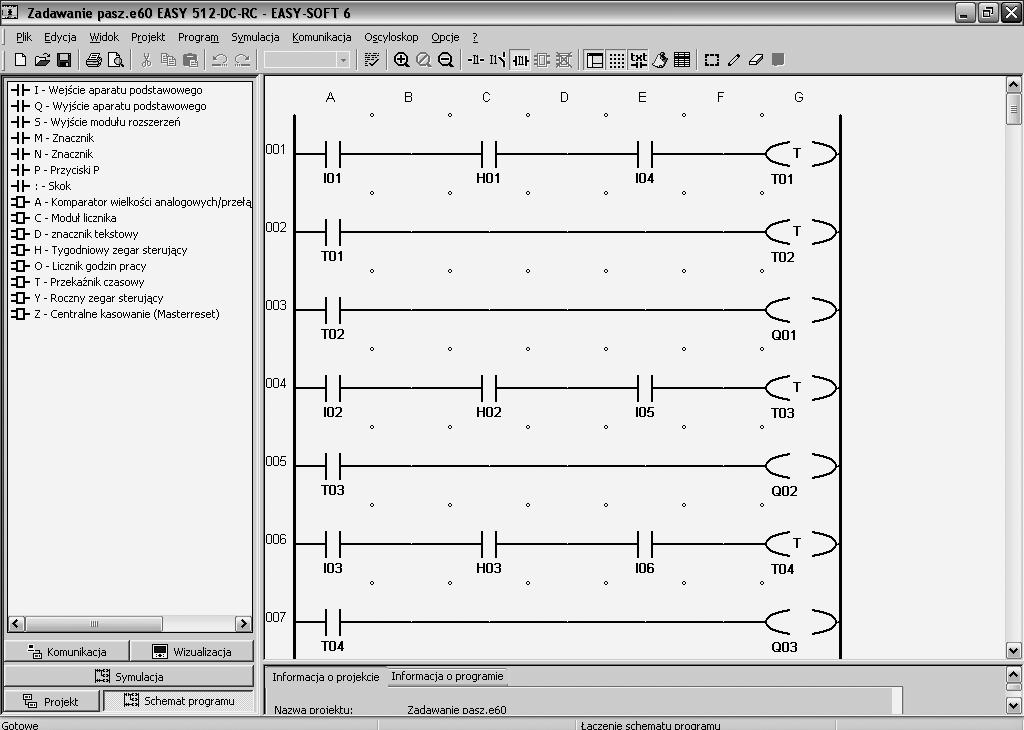This screenshot has width=1024, height=730.
Task: Open the Oscyloskop menu
Action: pos(391,37)
